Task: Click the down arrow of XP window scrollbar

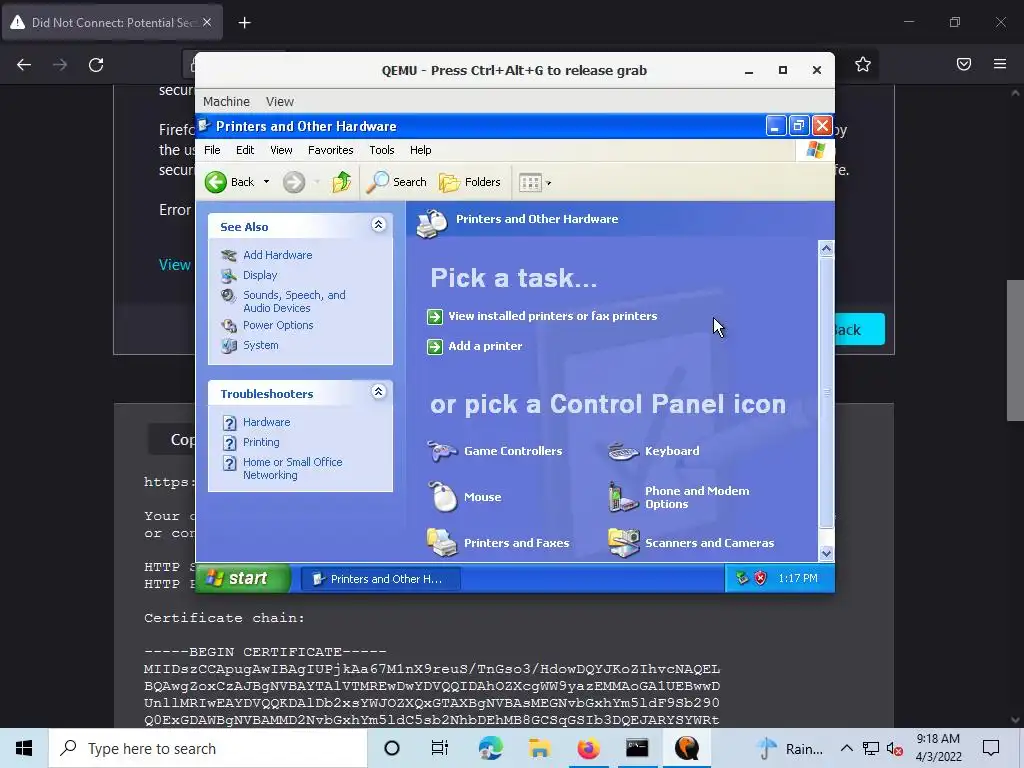Action: point(826,554)
